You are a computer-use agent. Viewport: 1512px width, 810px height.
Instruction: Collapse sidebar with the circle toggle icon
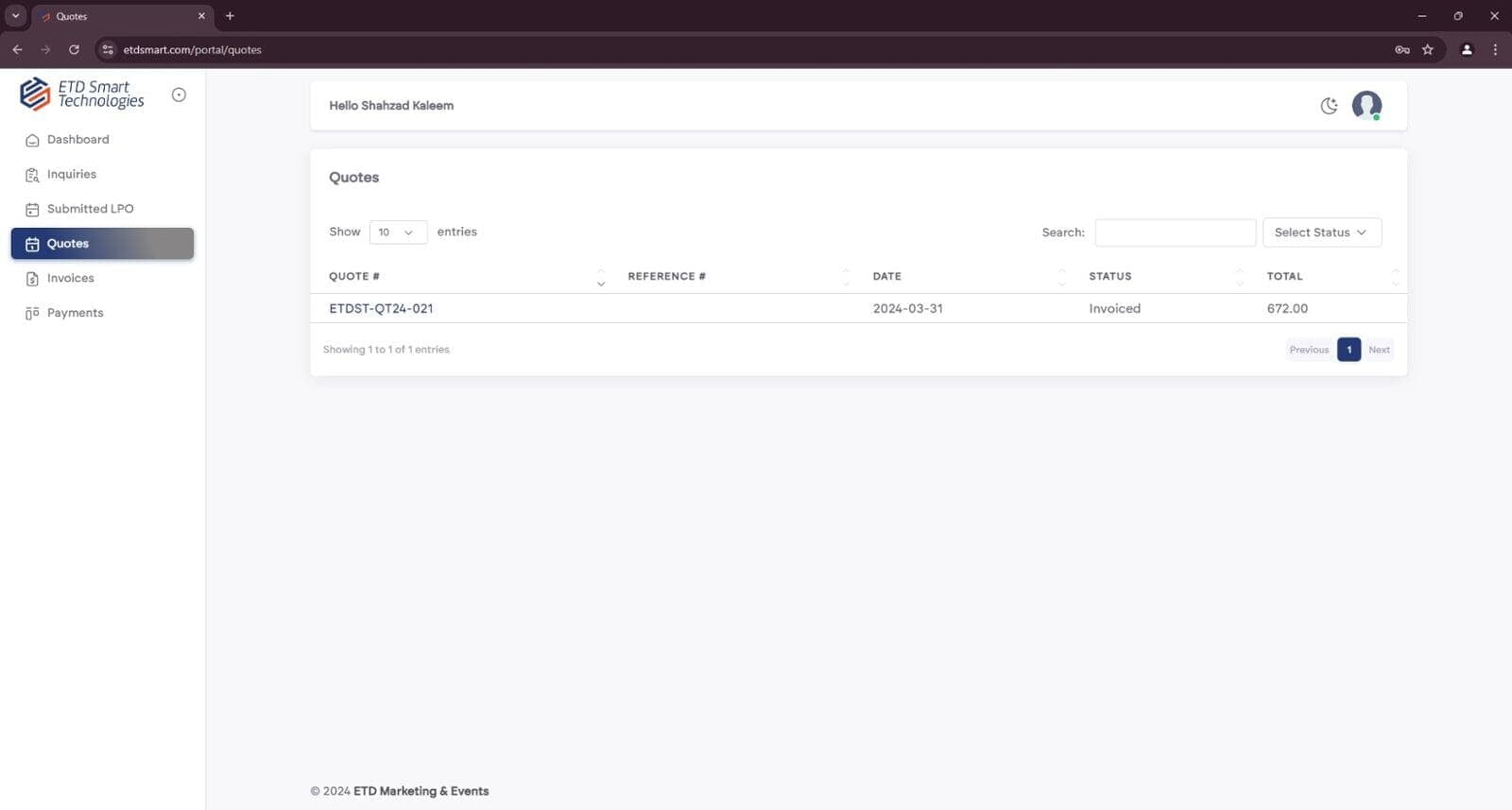tap(179, 95)
